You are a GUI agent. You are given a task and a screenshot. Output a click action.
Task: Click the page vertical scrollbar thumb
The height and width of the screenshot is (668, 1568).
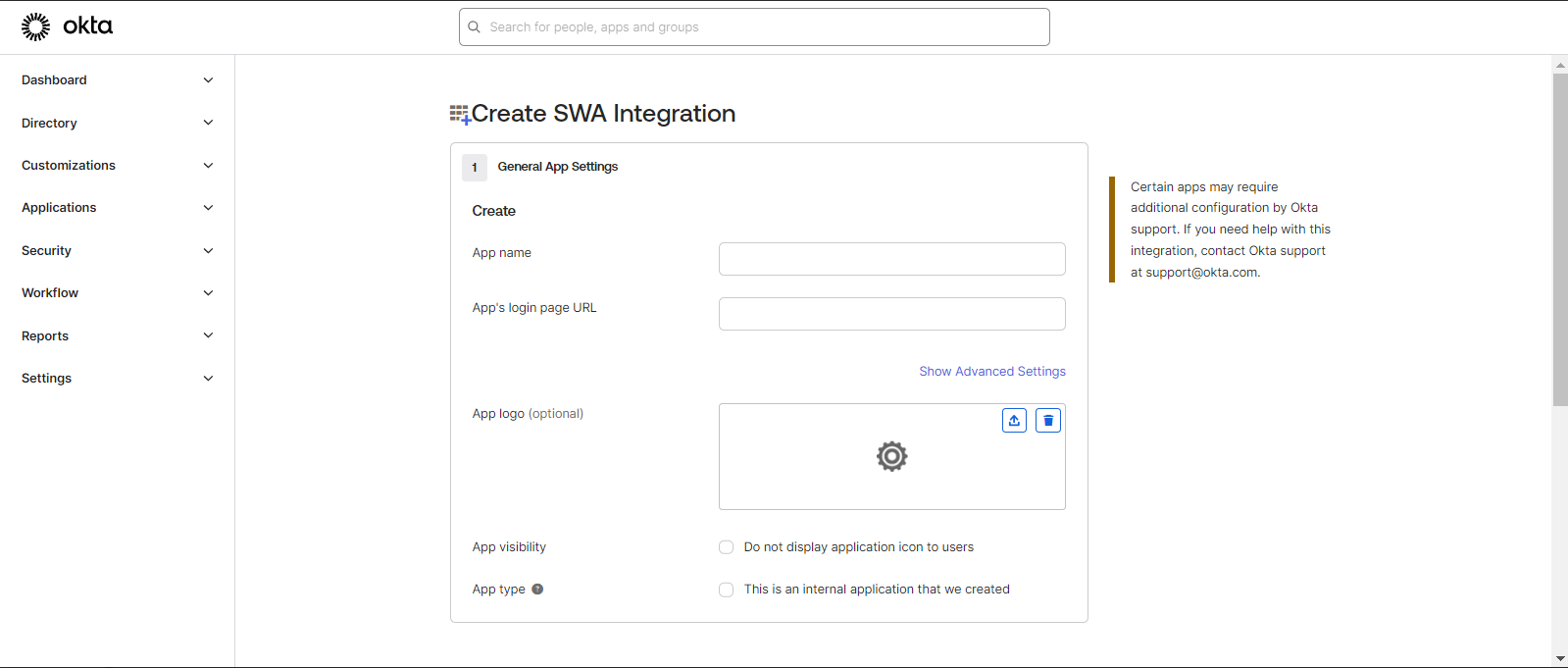1560,239
